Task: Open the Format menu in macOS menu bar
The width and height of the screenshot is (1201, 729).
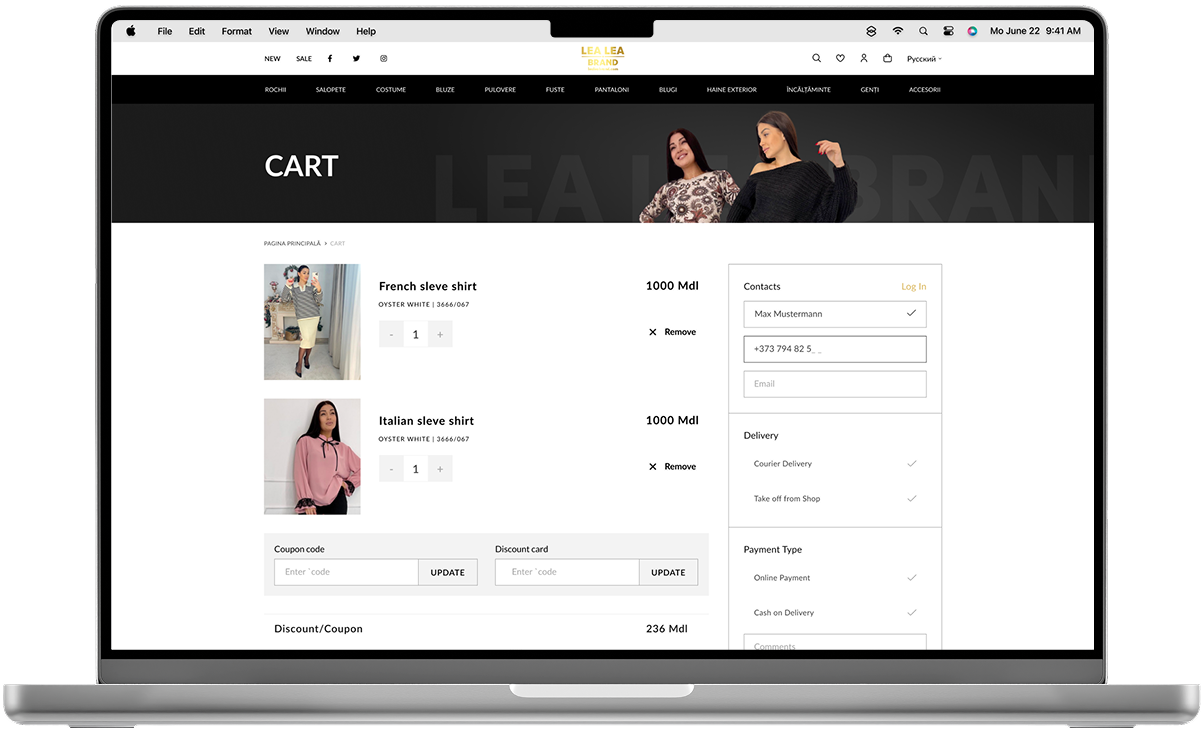Action: 236,31
